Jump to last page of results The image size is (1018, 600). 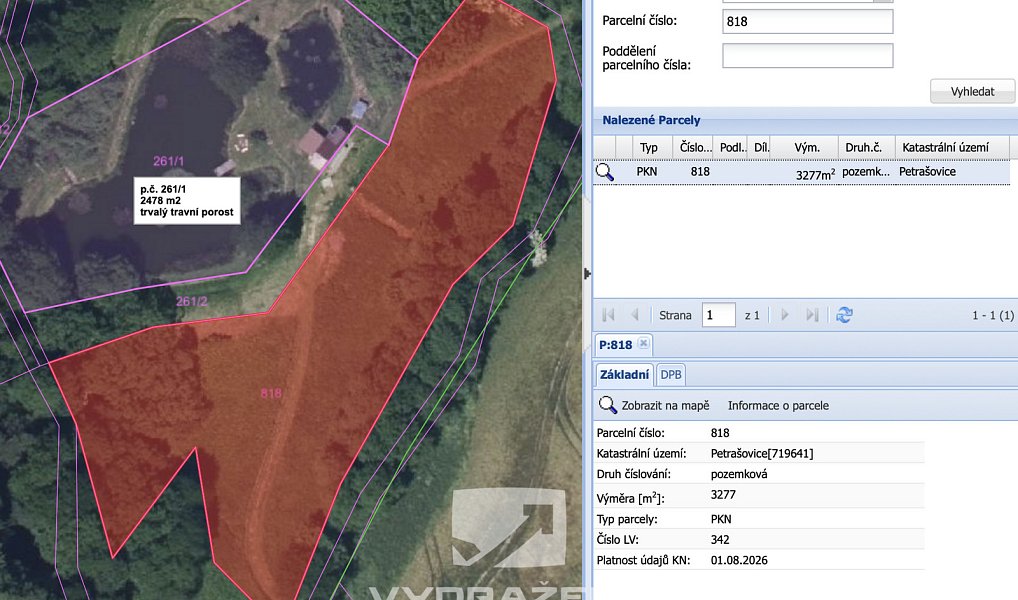[812, 315]
